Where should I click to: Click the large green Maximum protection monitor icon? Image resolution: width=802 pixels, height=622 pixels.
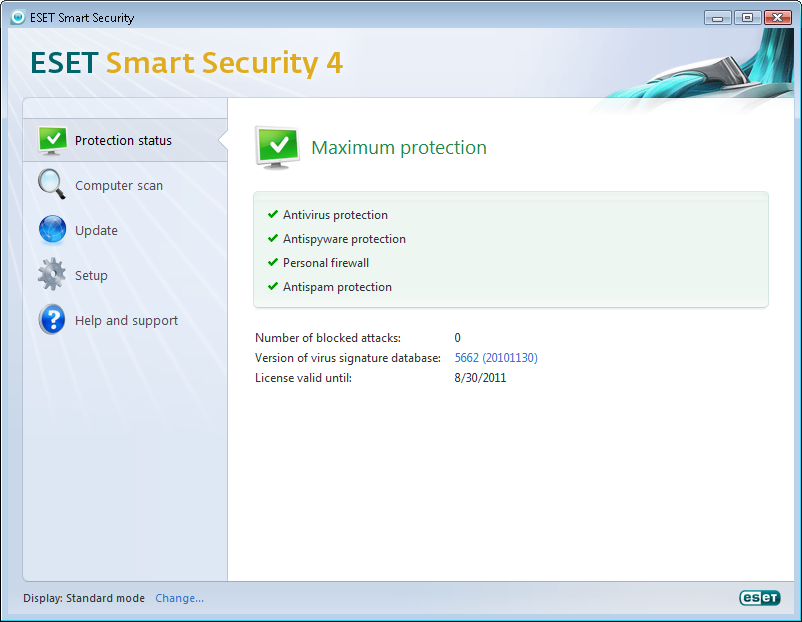(277, 147)
